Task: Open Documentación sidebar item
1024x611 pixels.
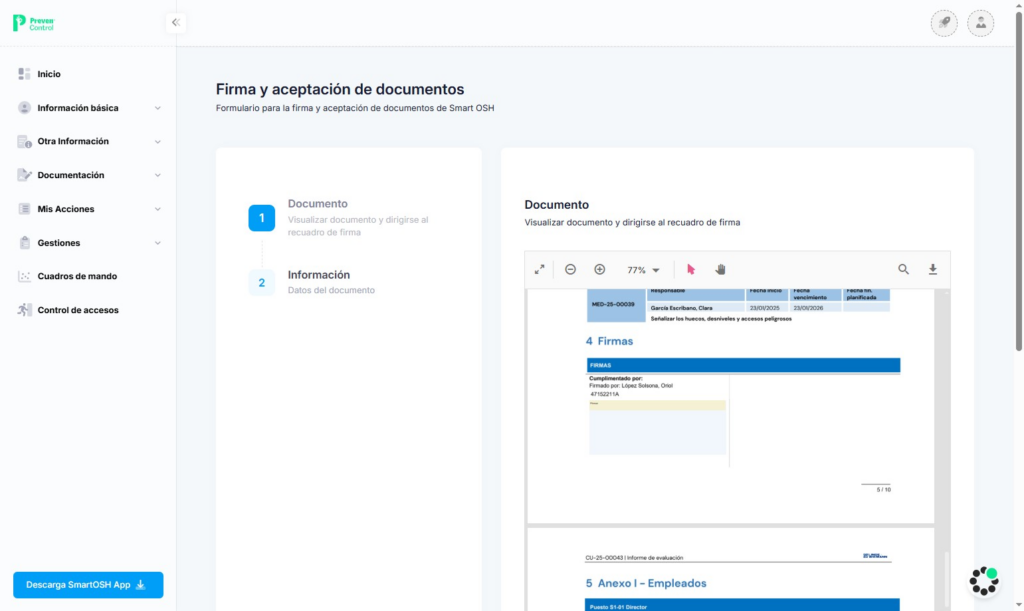Action: point(71,175)
